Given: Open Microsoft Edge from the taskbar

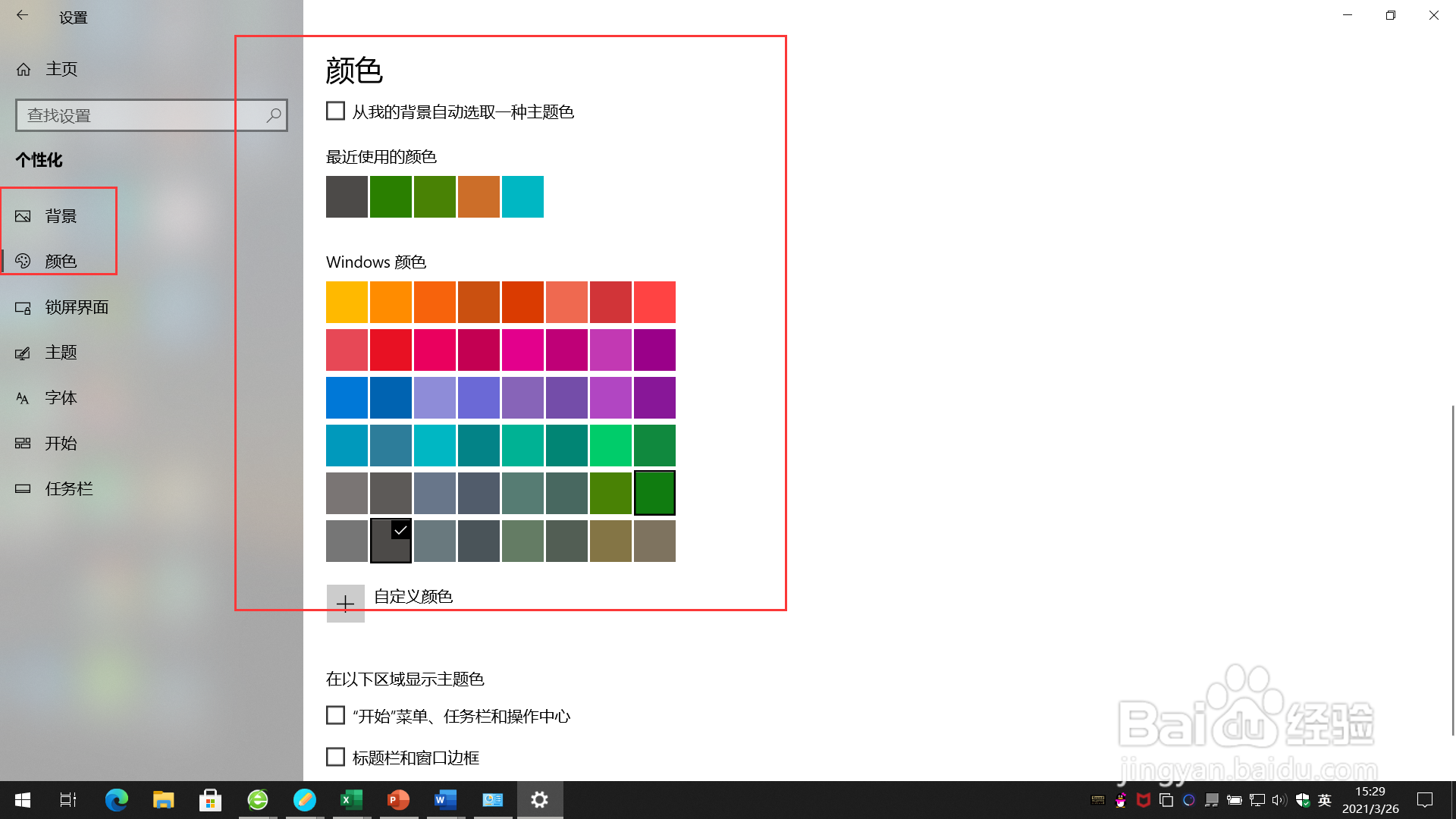Looking at the screenshot, I should 116,799.
